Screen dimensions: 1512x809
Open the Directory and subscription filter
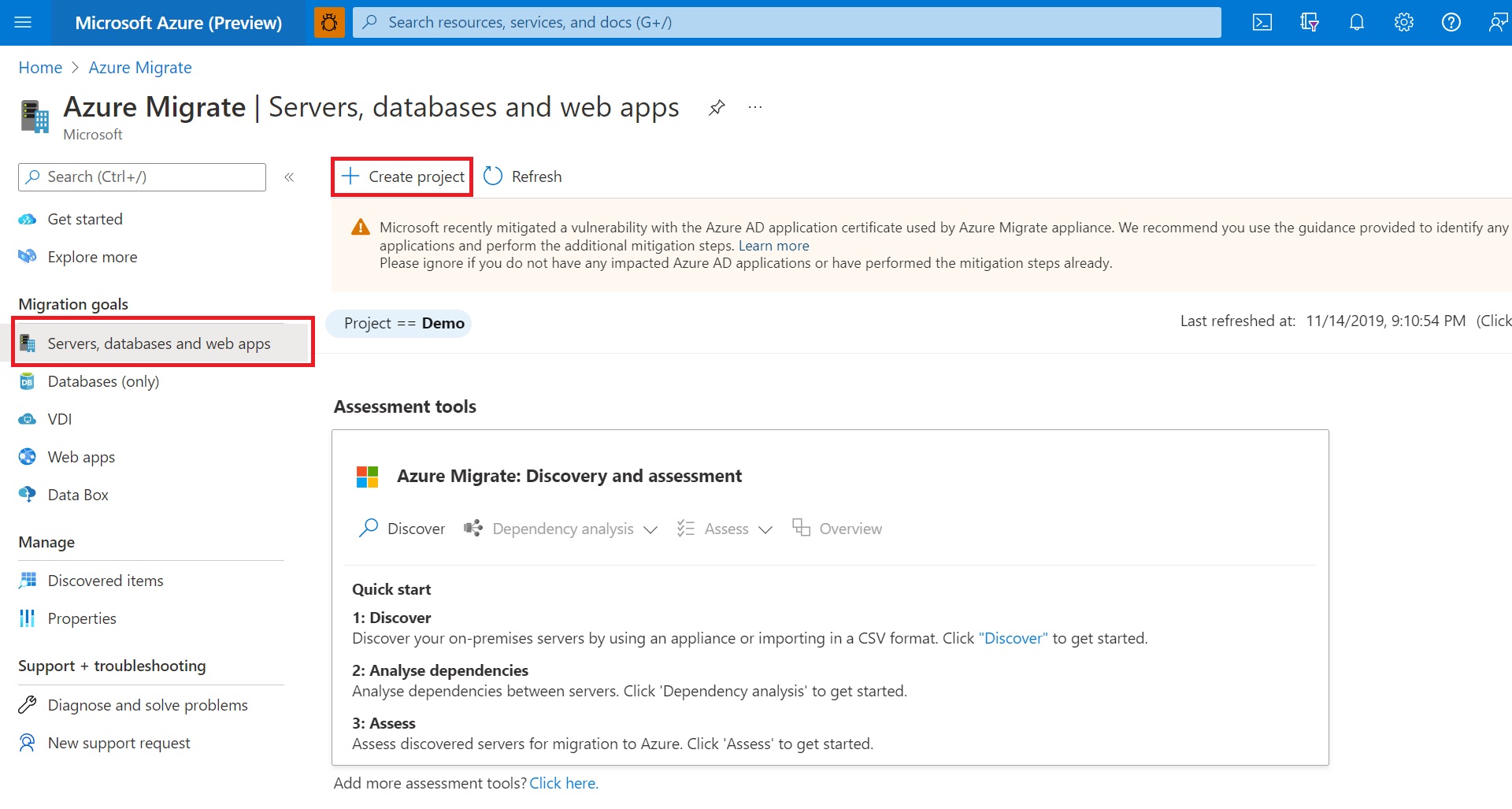tap(1309, 22)
